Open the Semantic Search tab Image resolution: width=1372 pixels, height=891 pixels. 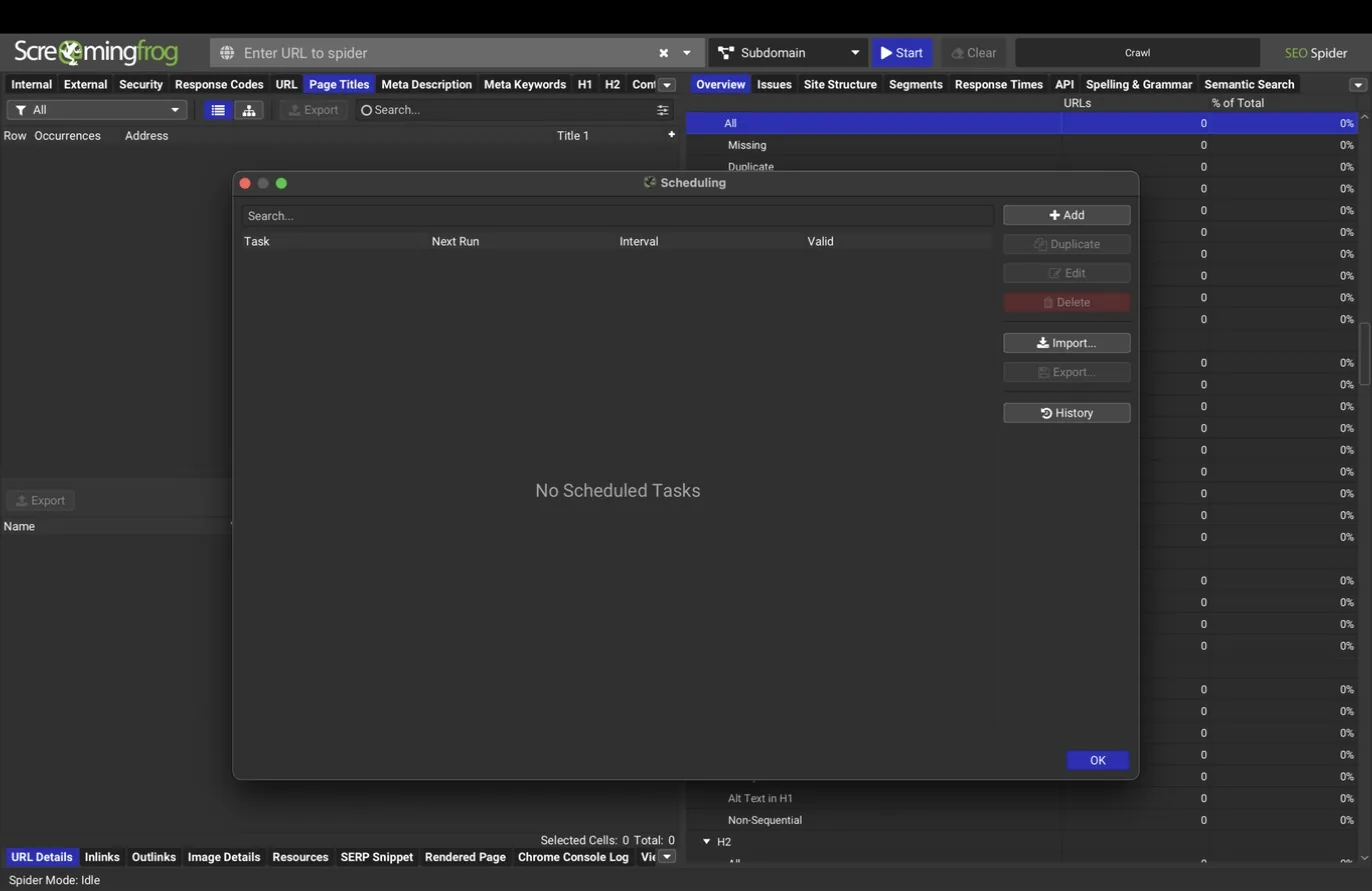pyautogui.click(x=1249, y=84)
